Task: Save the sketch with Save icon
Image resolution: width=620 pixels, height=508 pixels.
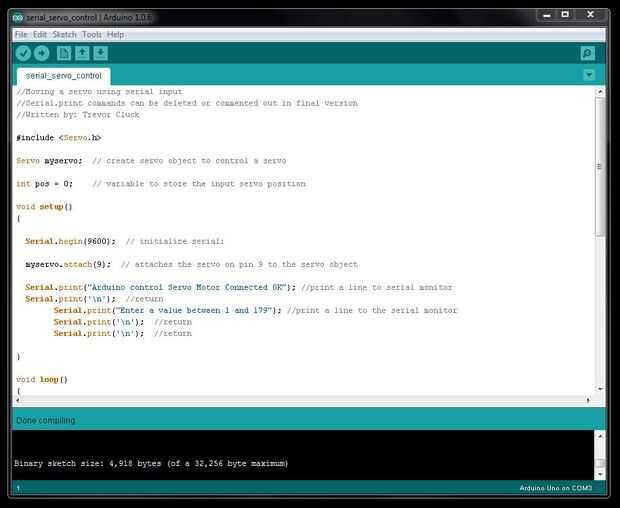Action: click(x=100, y=53)
